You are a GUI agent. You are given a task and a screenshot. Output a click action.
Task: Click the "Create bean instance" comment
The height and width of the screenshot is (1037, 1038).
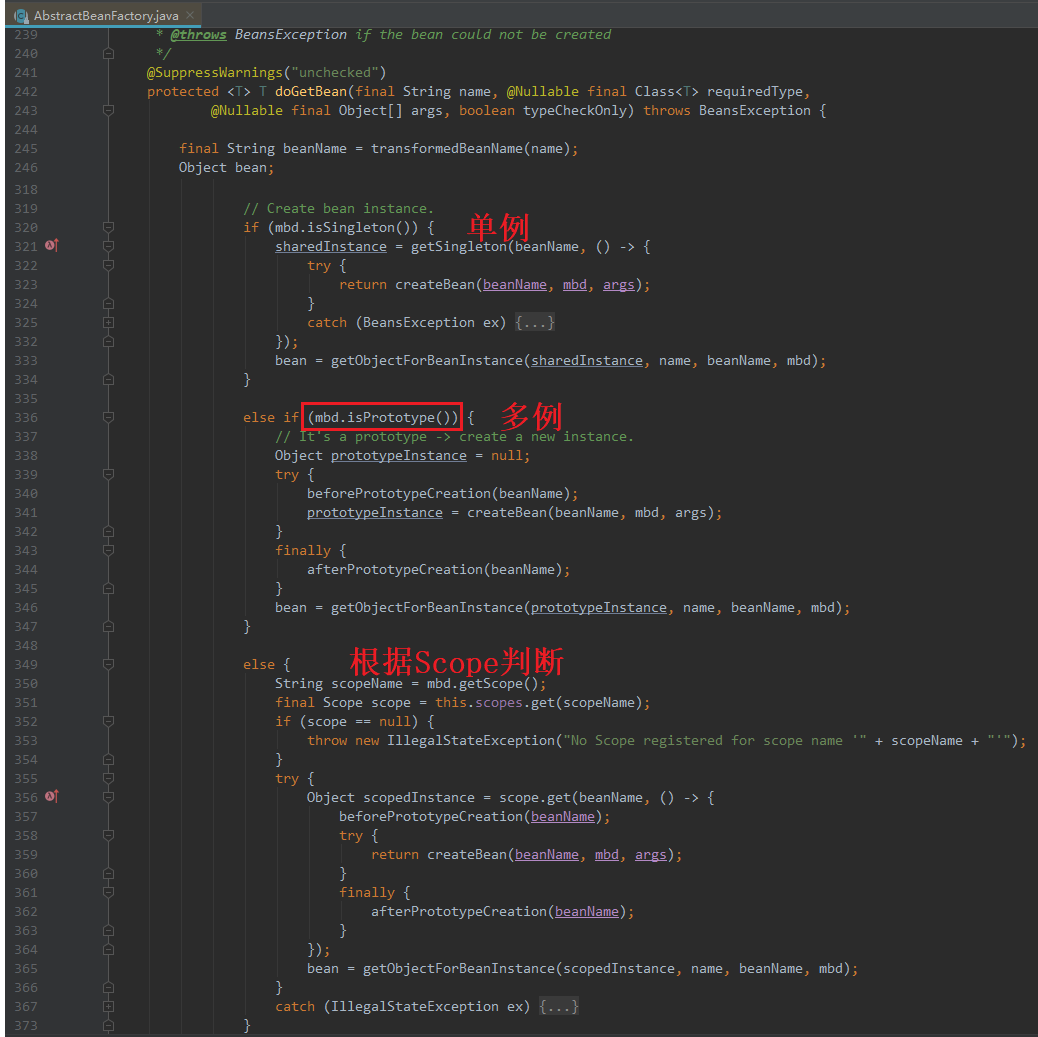[338, 209]
